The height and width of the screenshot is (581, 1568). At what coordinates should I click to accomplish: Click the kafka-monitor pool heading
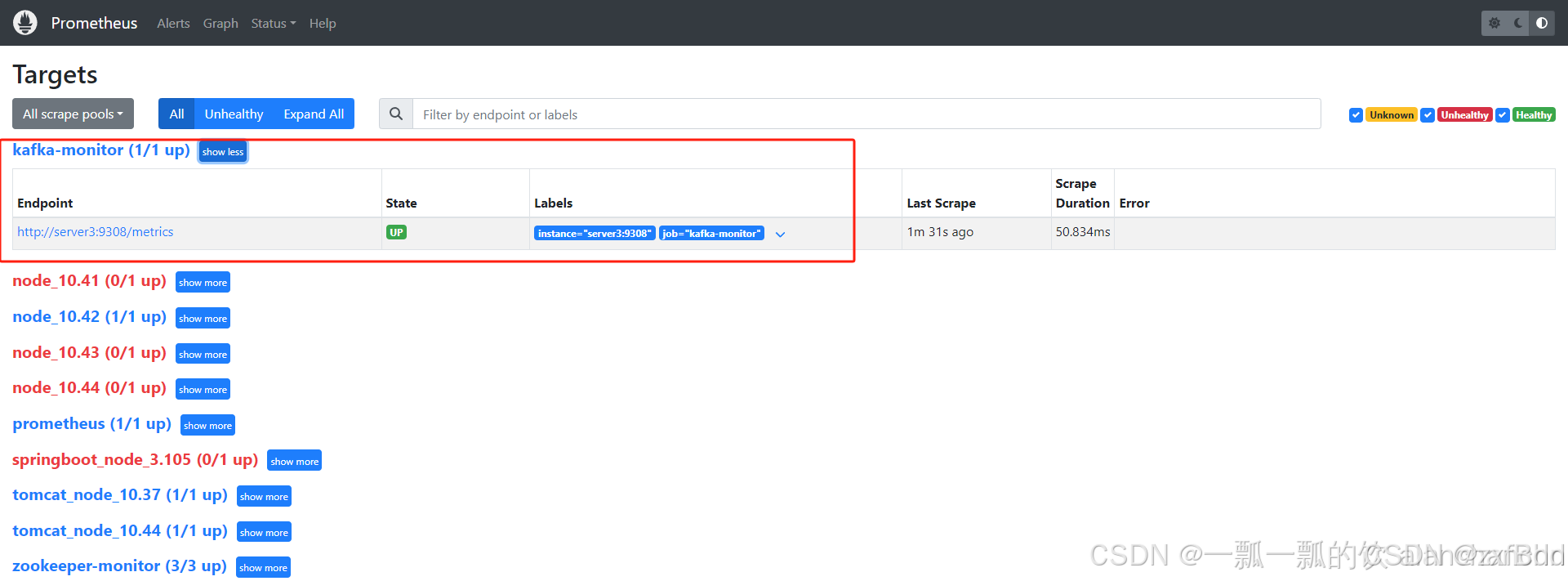coord(101,150)
